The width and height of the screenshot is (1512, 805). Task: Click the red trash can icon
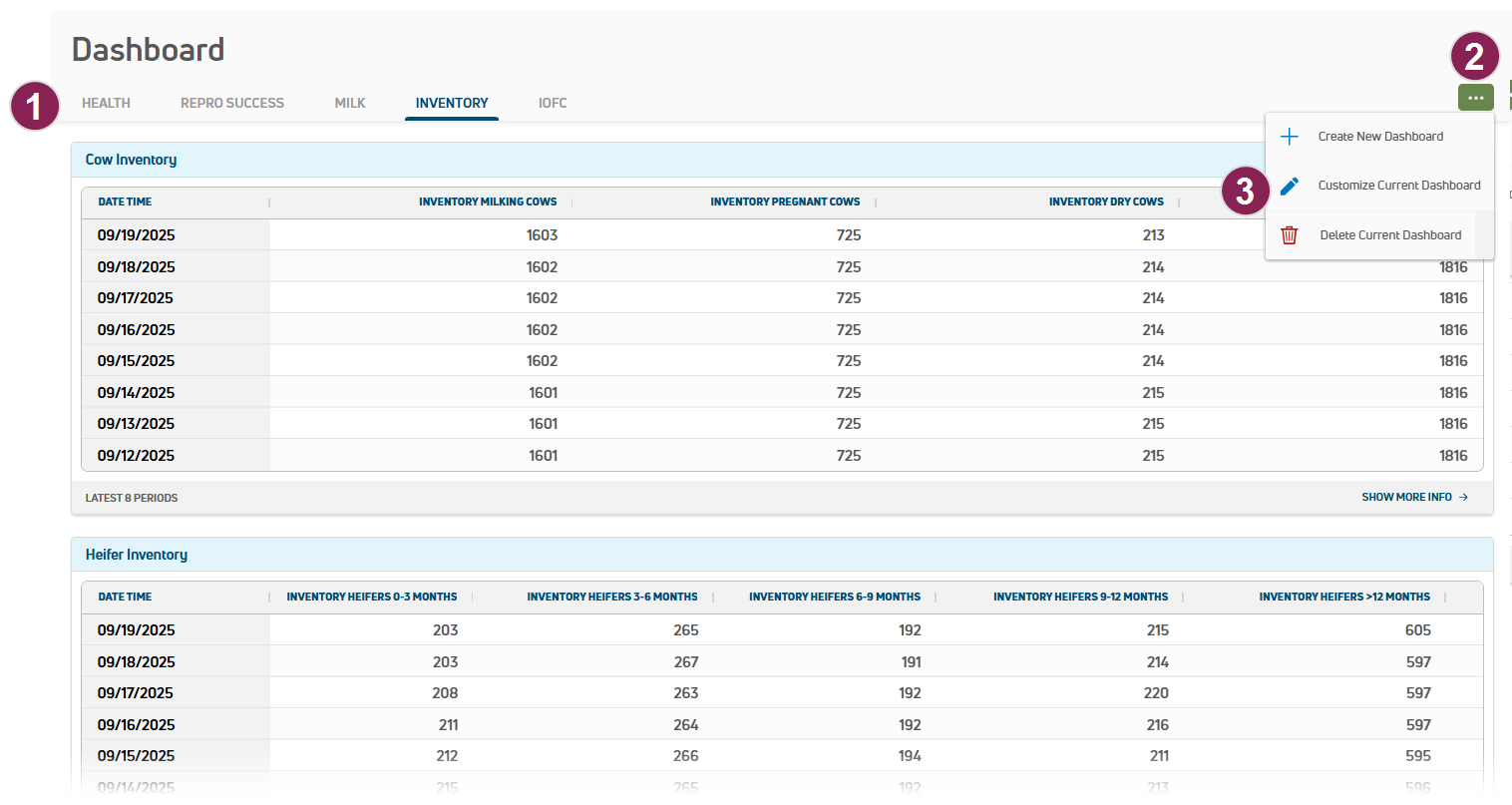(x=1290, y=235)
